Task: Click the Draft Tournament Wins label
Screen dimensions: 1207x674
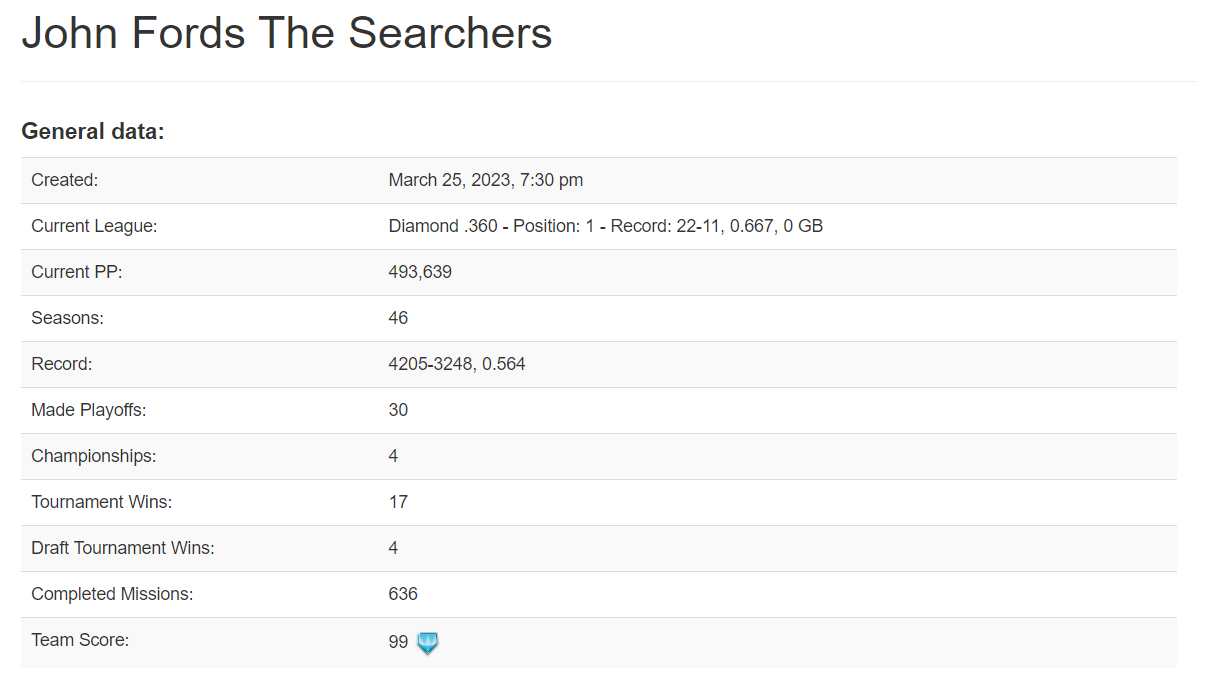Action: (x=123, y=548)
